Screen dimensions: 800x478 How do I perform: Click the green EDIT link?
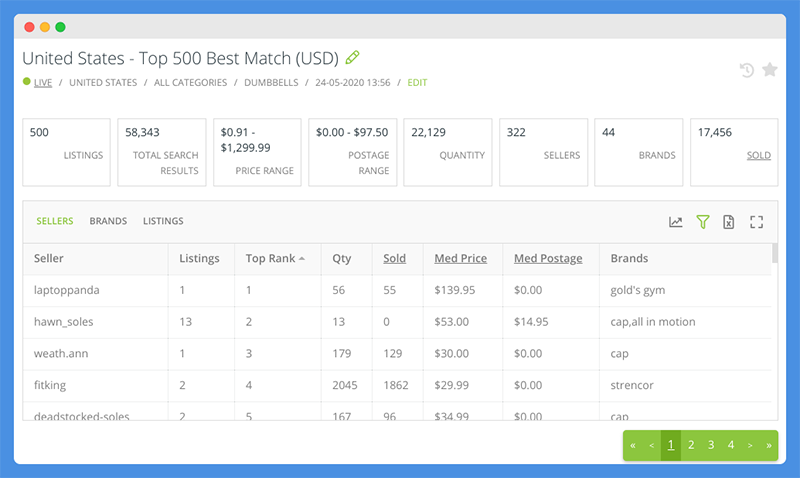coord(417,83)
